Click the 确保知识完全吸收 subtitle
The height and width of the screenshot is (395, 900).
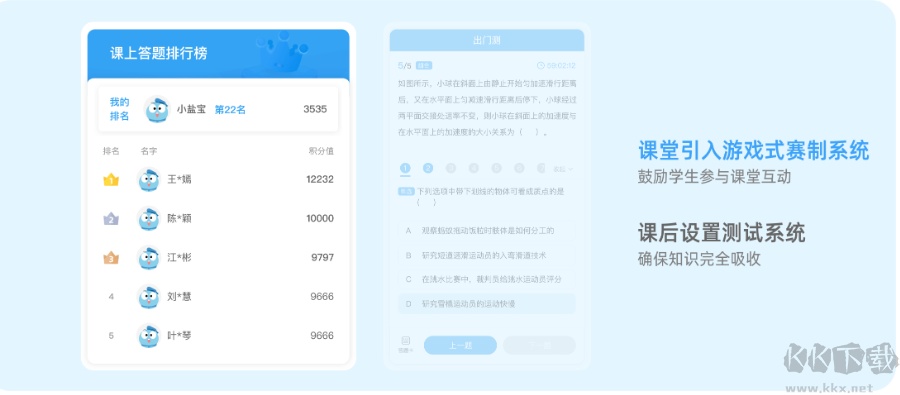pos(699,259)
